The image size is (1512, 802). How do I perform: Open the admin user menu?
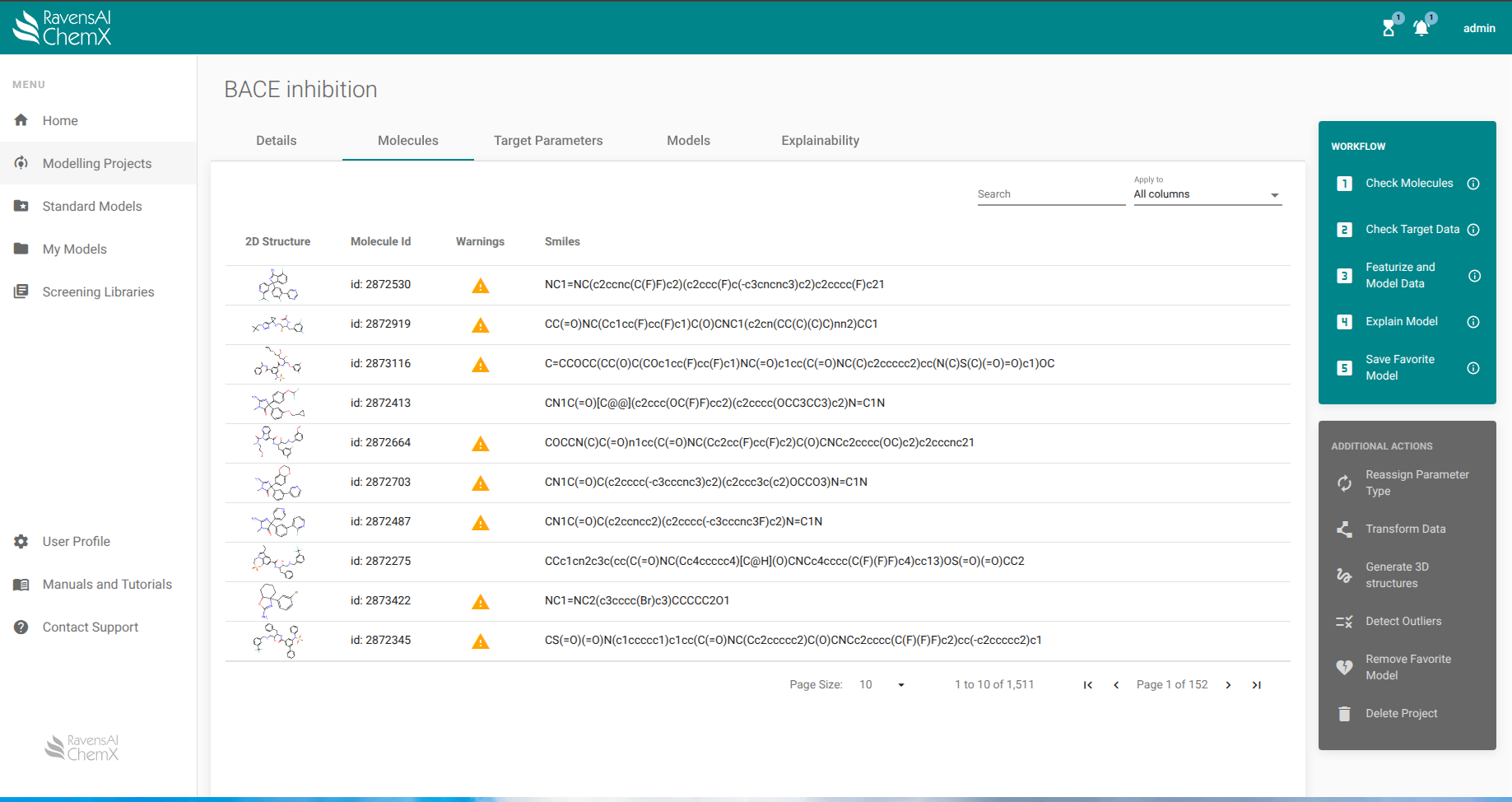tap(1478, 28)
